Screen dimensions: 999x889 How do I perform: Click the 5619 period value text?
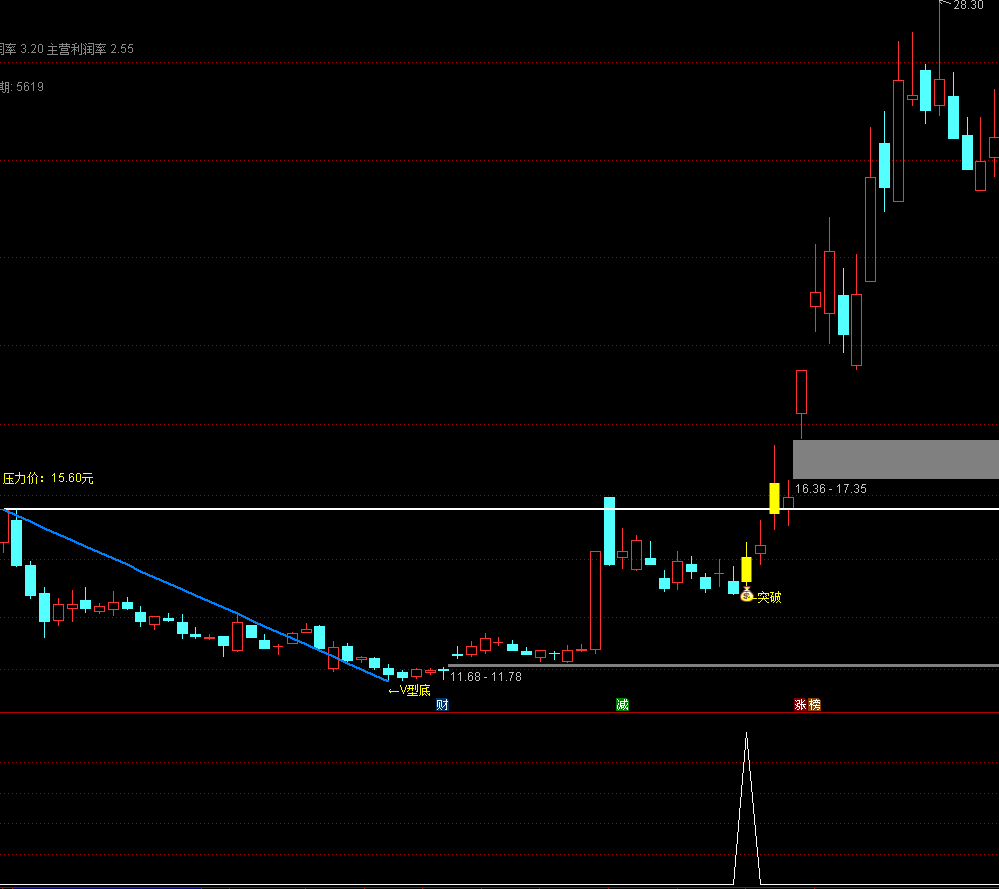pos(29,87)
